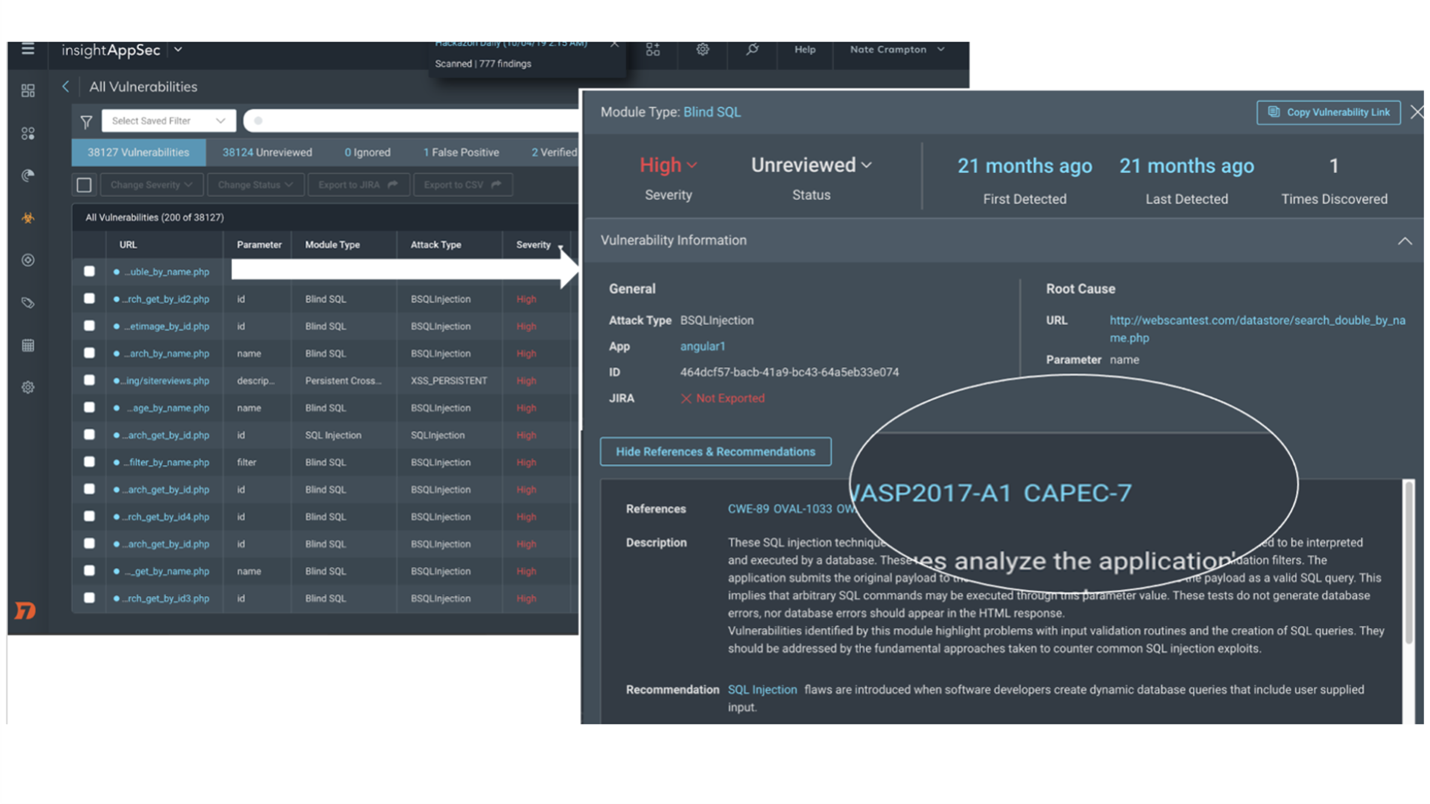
Task: Check the rch_get_by_id3.php row checkbox
Action: coord(89,598)
